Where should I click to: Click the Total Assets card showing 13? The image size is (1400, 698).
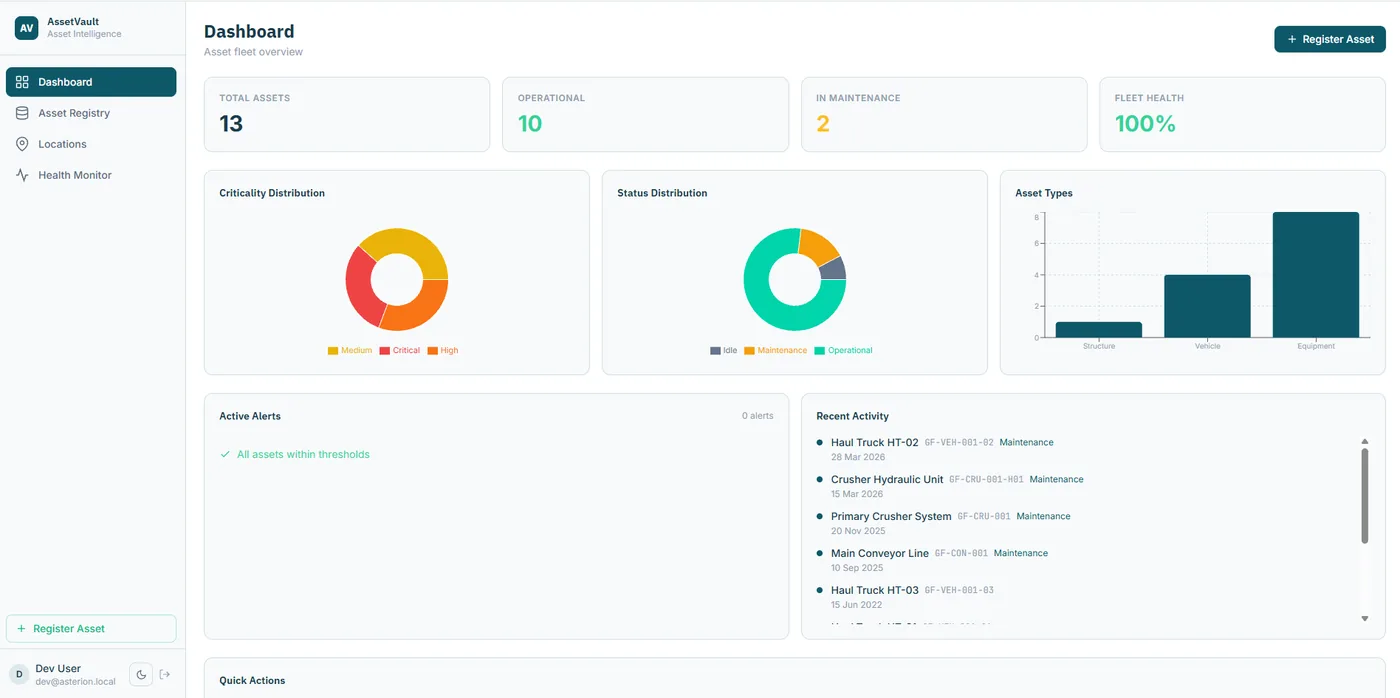pos(347,115)
